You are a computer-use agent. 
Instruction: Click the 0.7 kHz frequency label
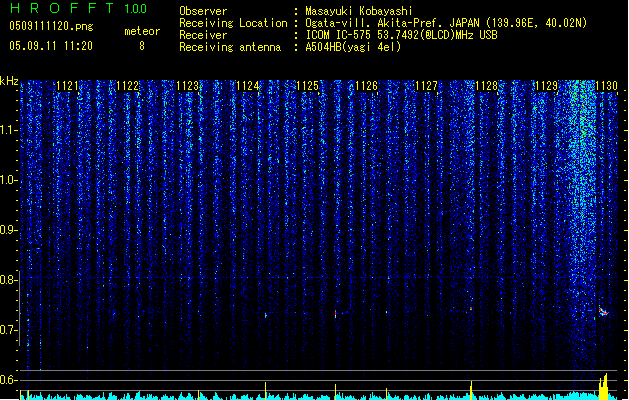pos(9,330)
